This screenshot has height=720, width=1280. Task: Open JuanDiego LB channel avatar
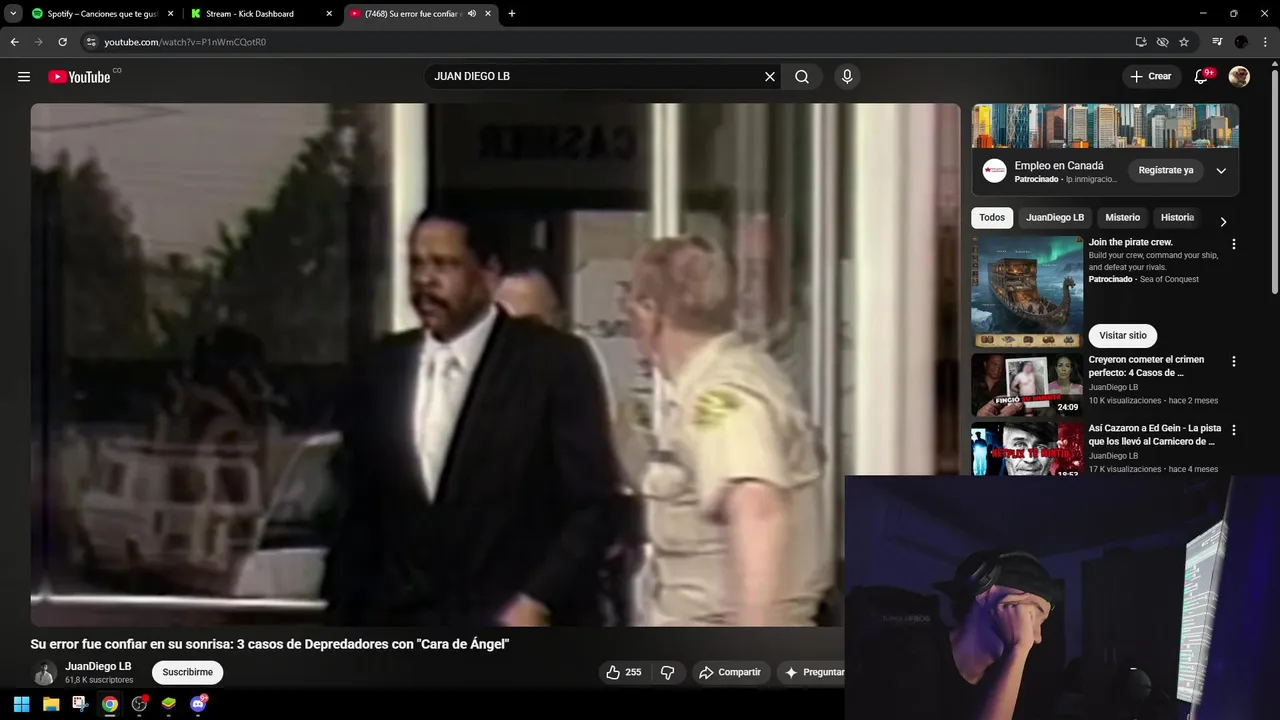tap(44, 673)
